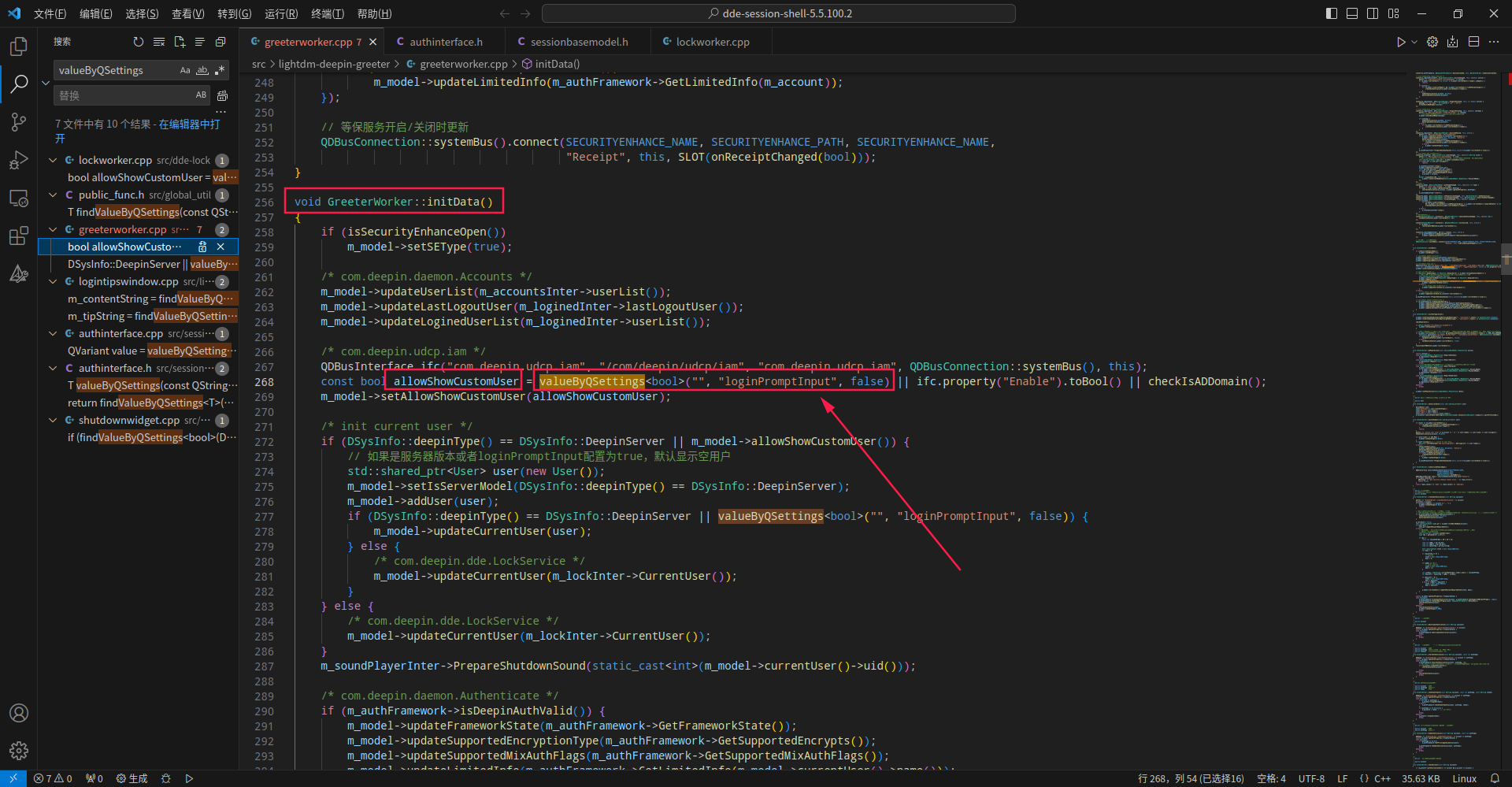Dismiss the selected 'bool allowShowCusto' search result

click(220, 247)
